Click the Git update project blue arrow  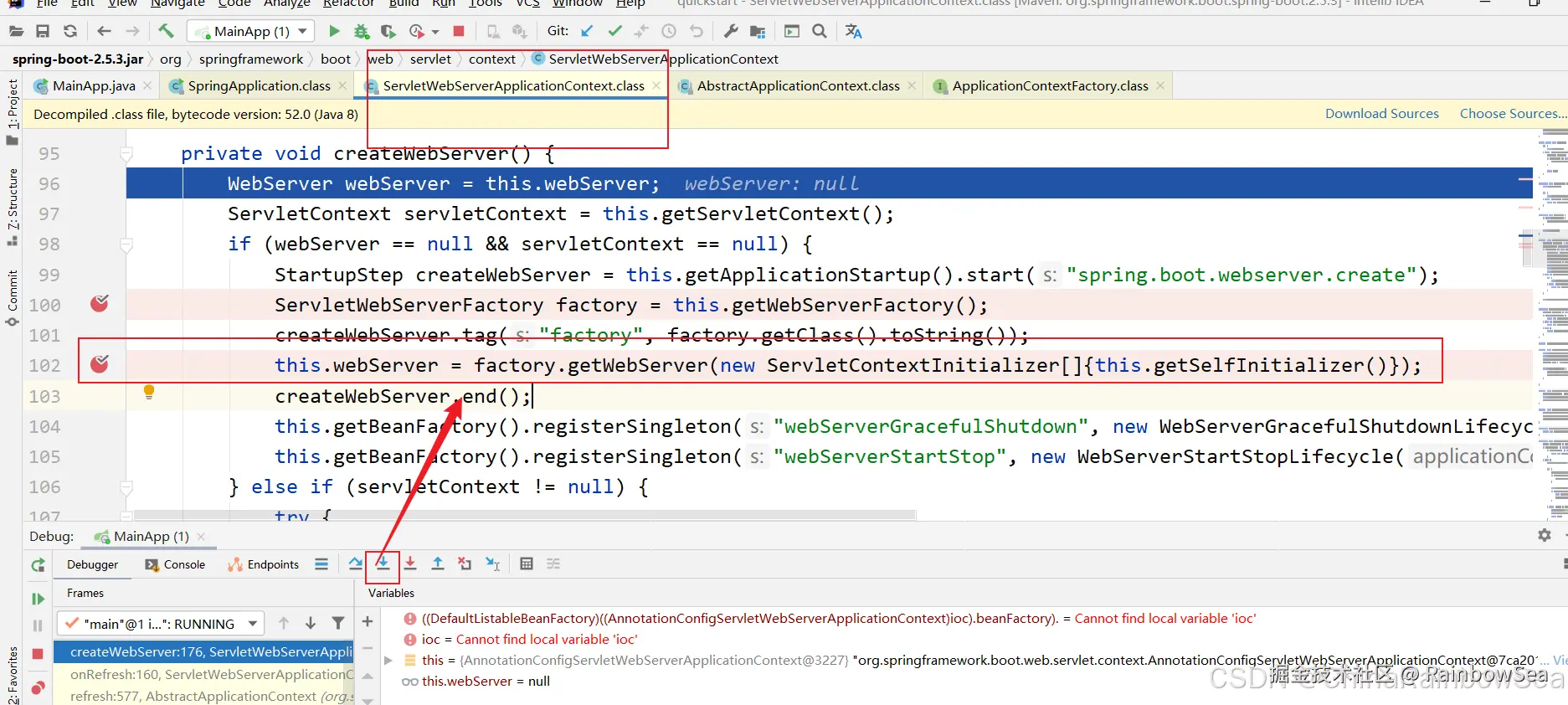587,32
